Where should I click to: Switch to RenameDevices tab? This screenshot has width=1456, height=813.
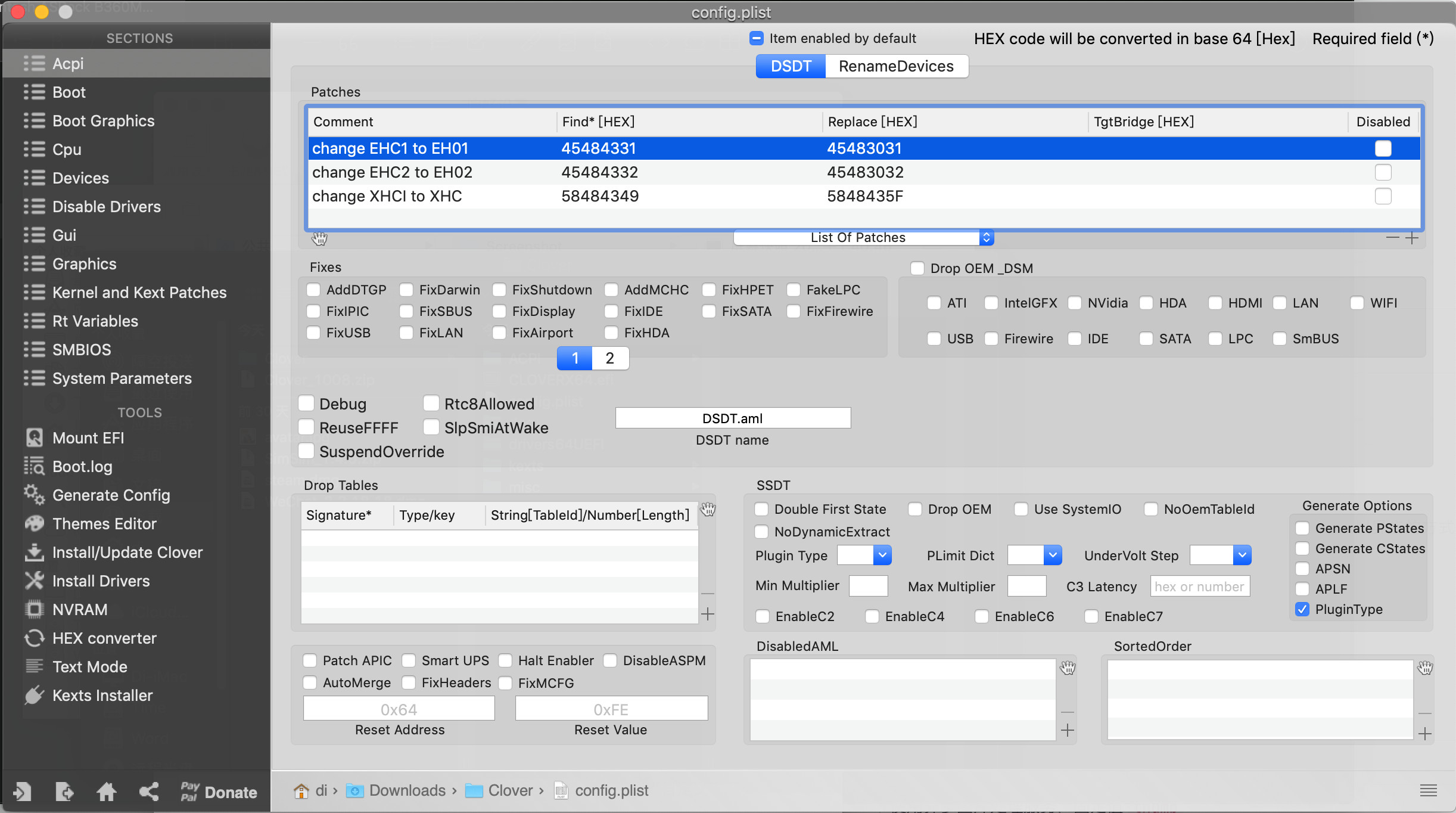coord(896,66)
